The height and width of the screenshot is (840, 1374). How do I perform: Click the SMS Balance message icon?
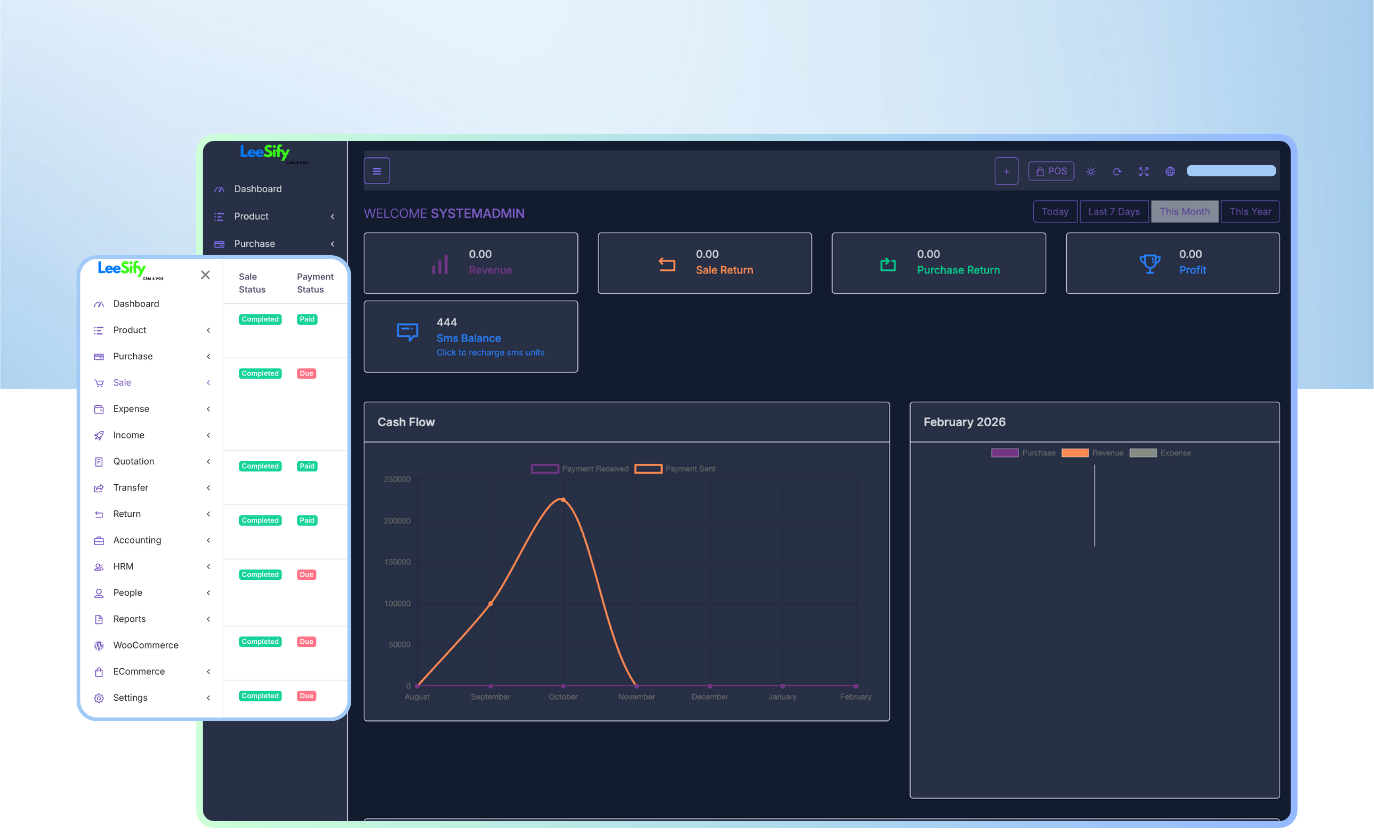coord(407,333)
